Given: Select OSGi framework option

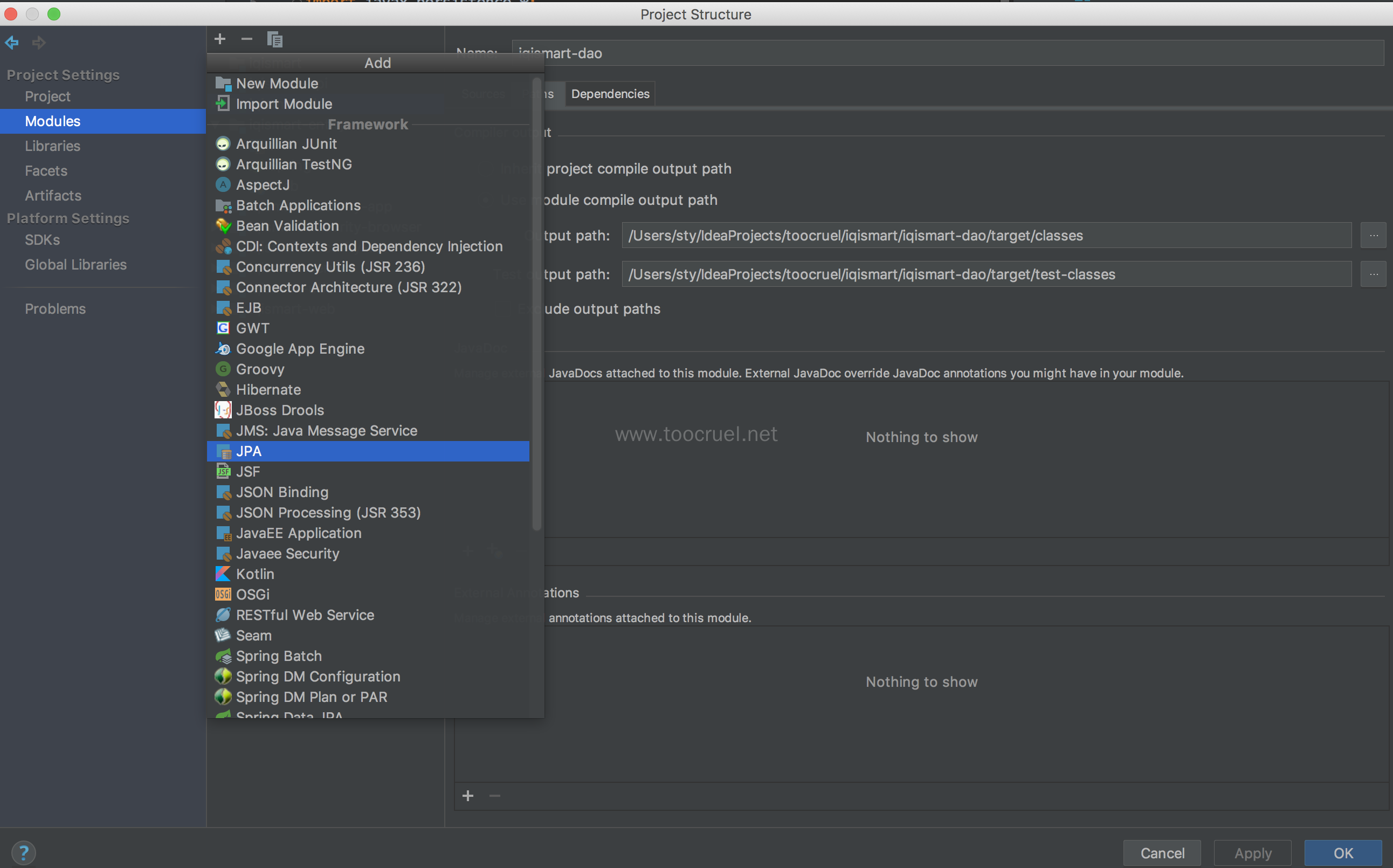Looking at the screenshot, I should 253,594.
